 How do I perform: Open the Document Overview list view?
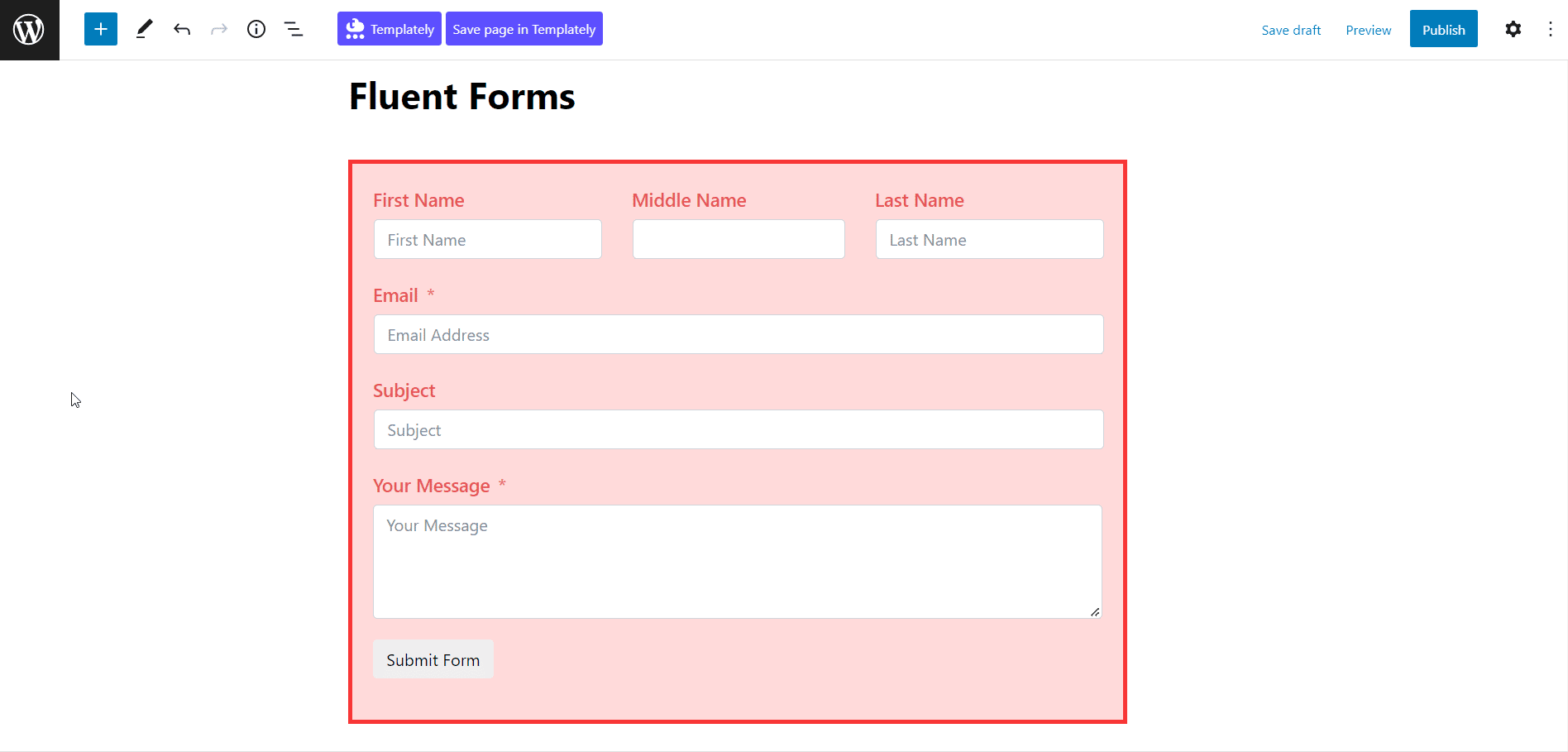click(294, 28)
